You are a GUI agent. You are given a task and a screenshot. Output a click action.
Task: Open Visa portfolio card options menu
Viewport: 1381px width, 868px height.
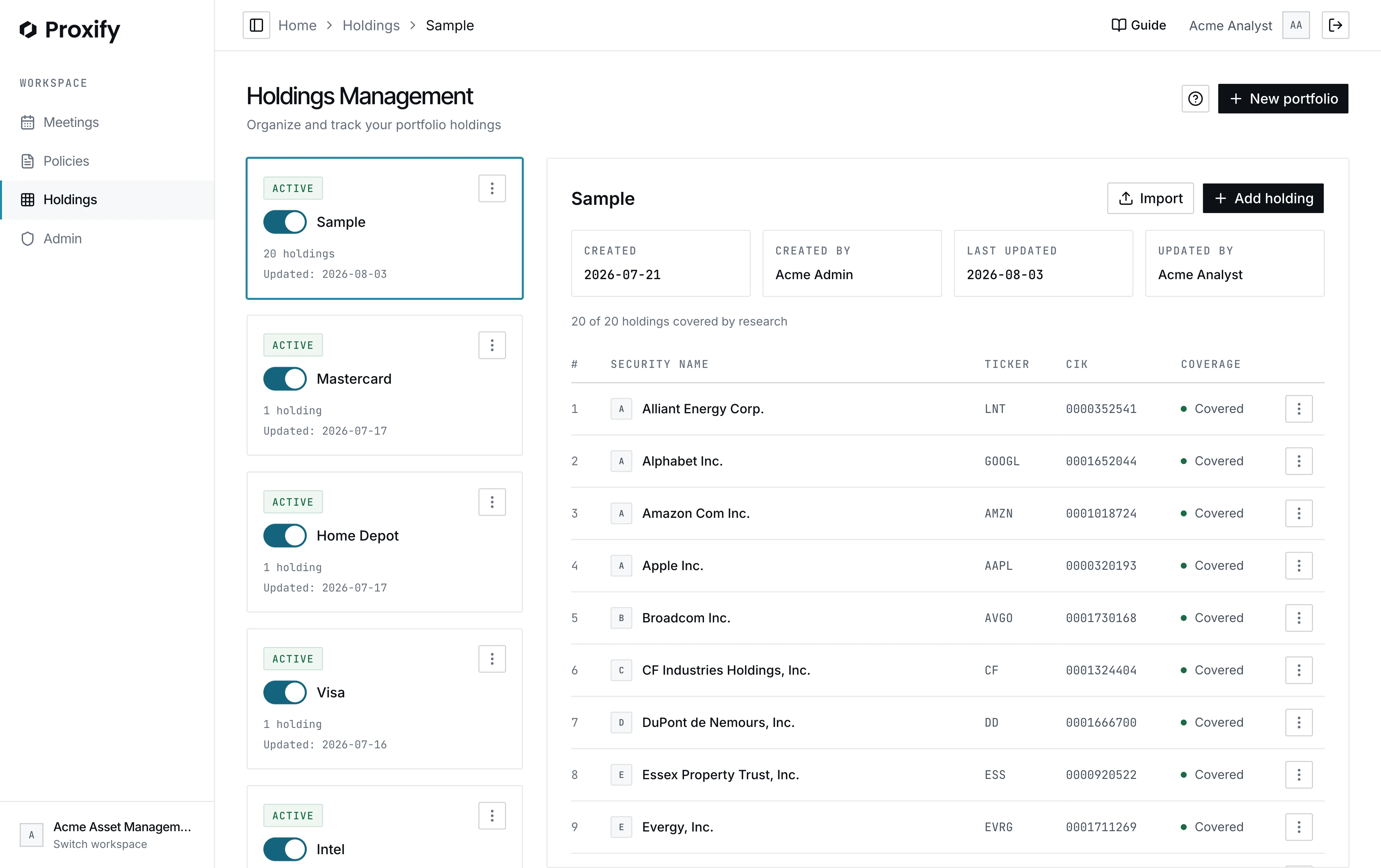click(492, 659)
